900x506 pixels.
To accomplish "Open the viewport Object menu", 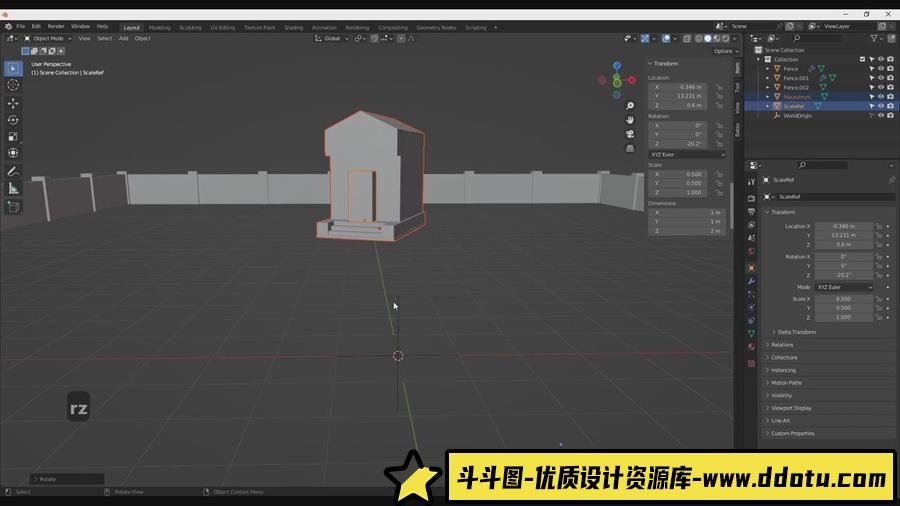I will (x=142, y=38).
